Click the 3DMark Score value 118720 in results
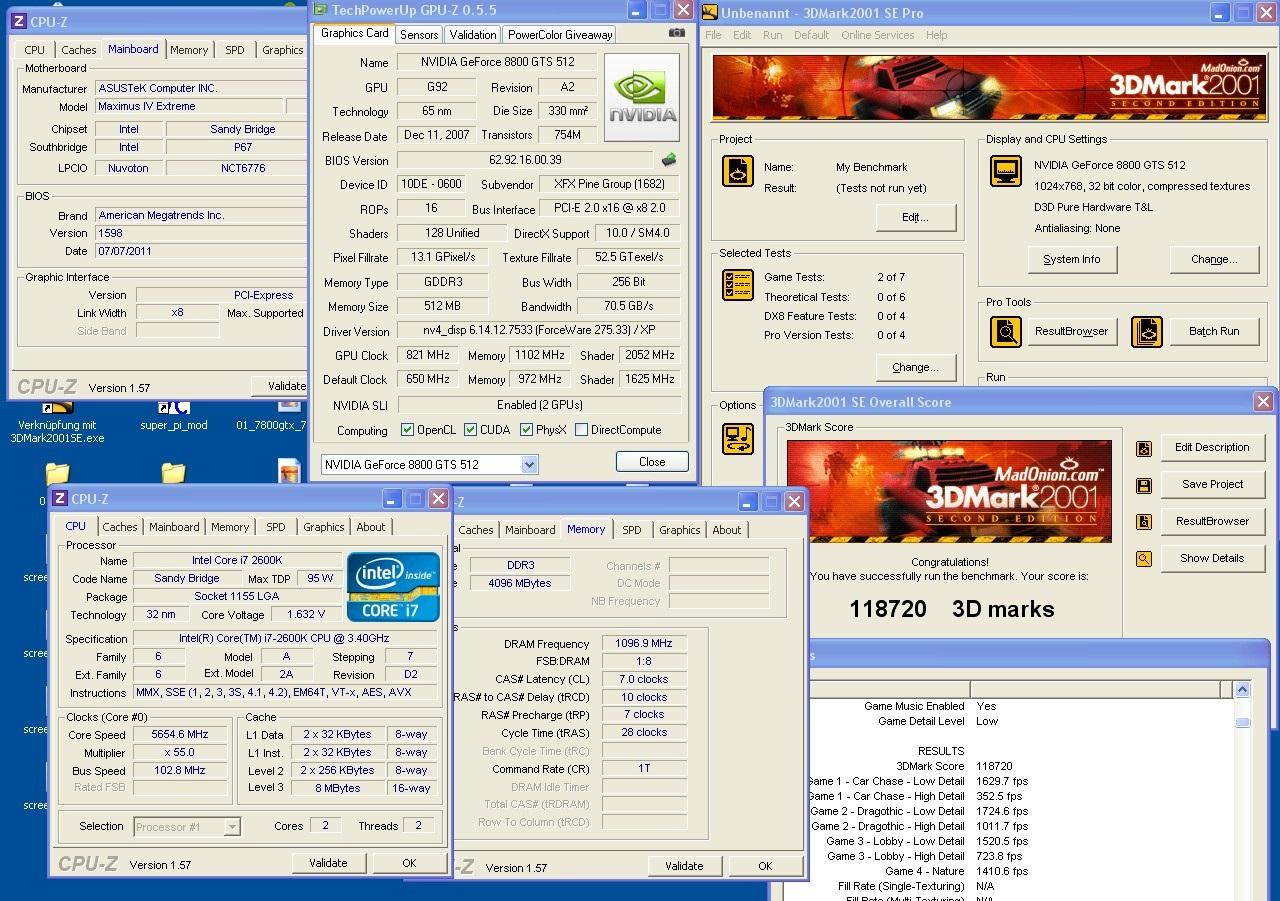The width and height of the screenshot is (1280, 901). pos(994,766)
